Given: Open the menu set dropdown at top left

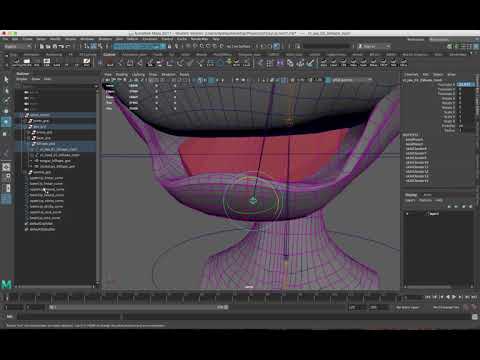Looking at the screenshot, I should (x=17, y=46).
